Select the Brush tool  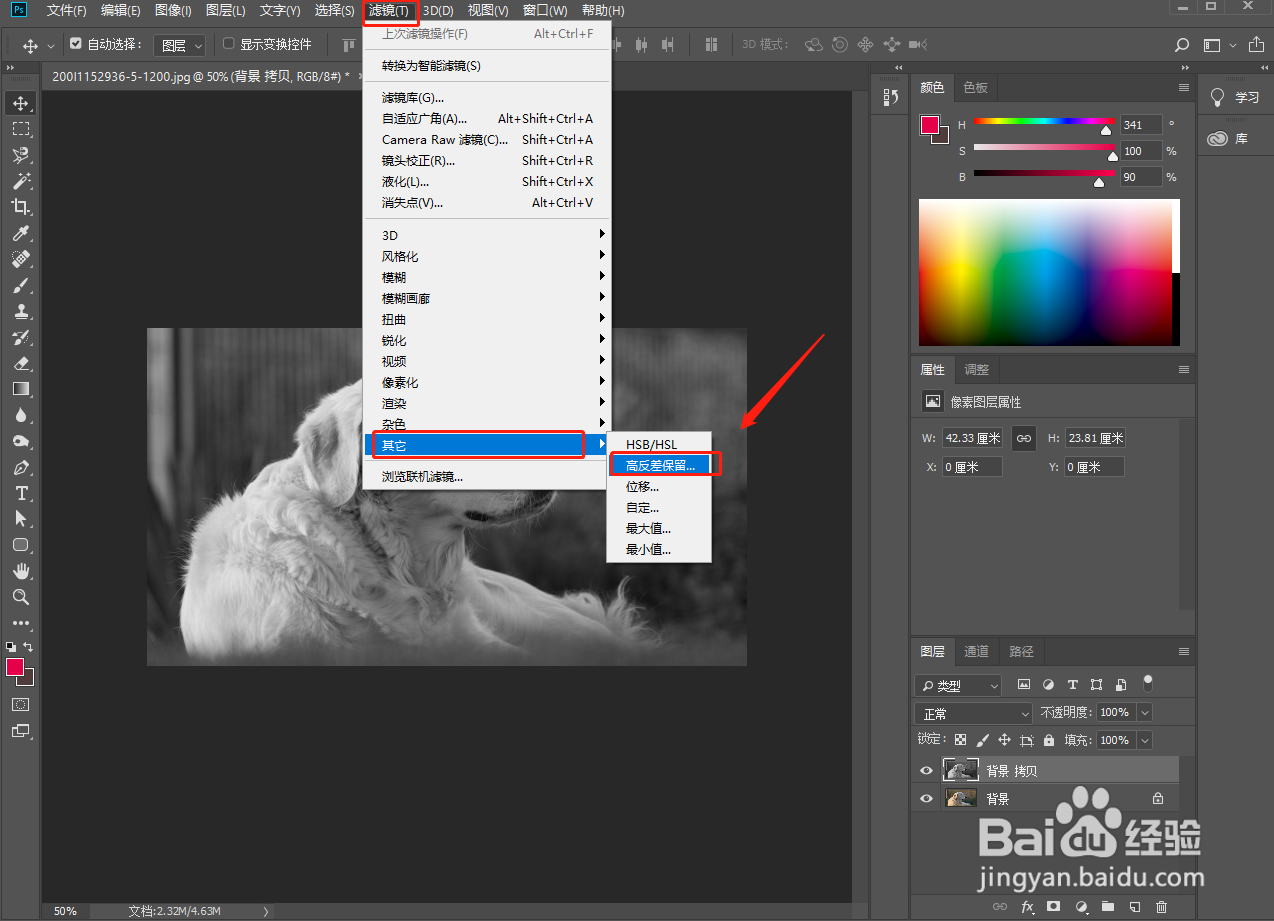[x=21, y=285]
